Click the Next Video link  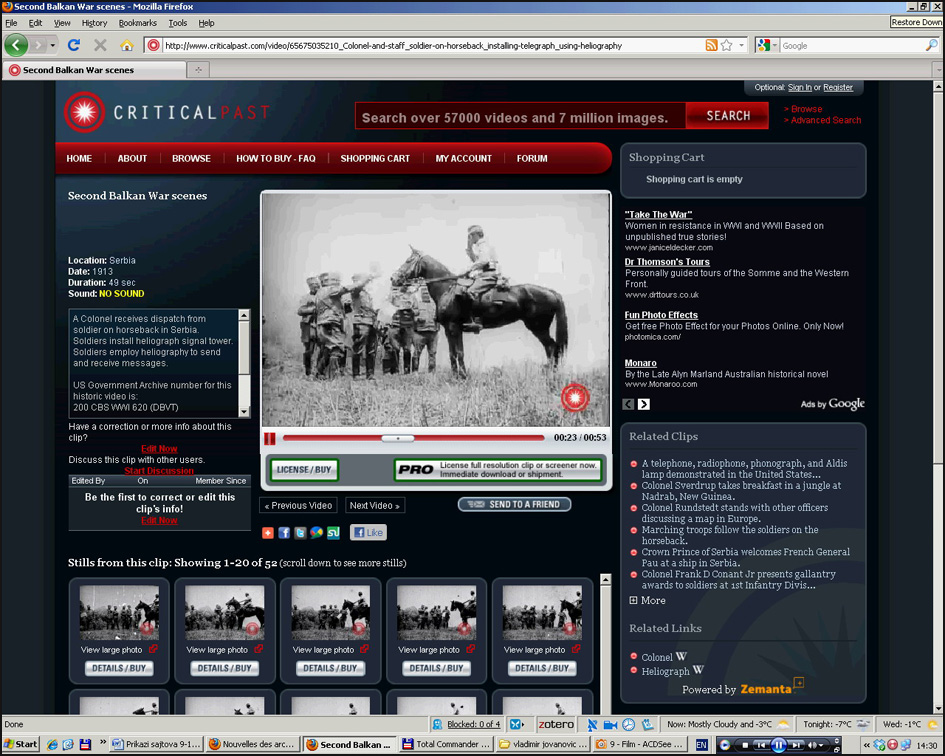[x=374, y=505]
